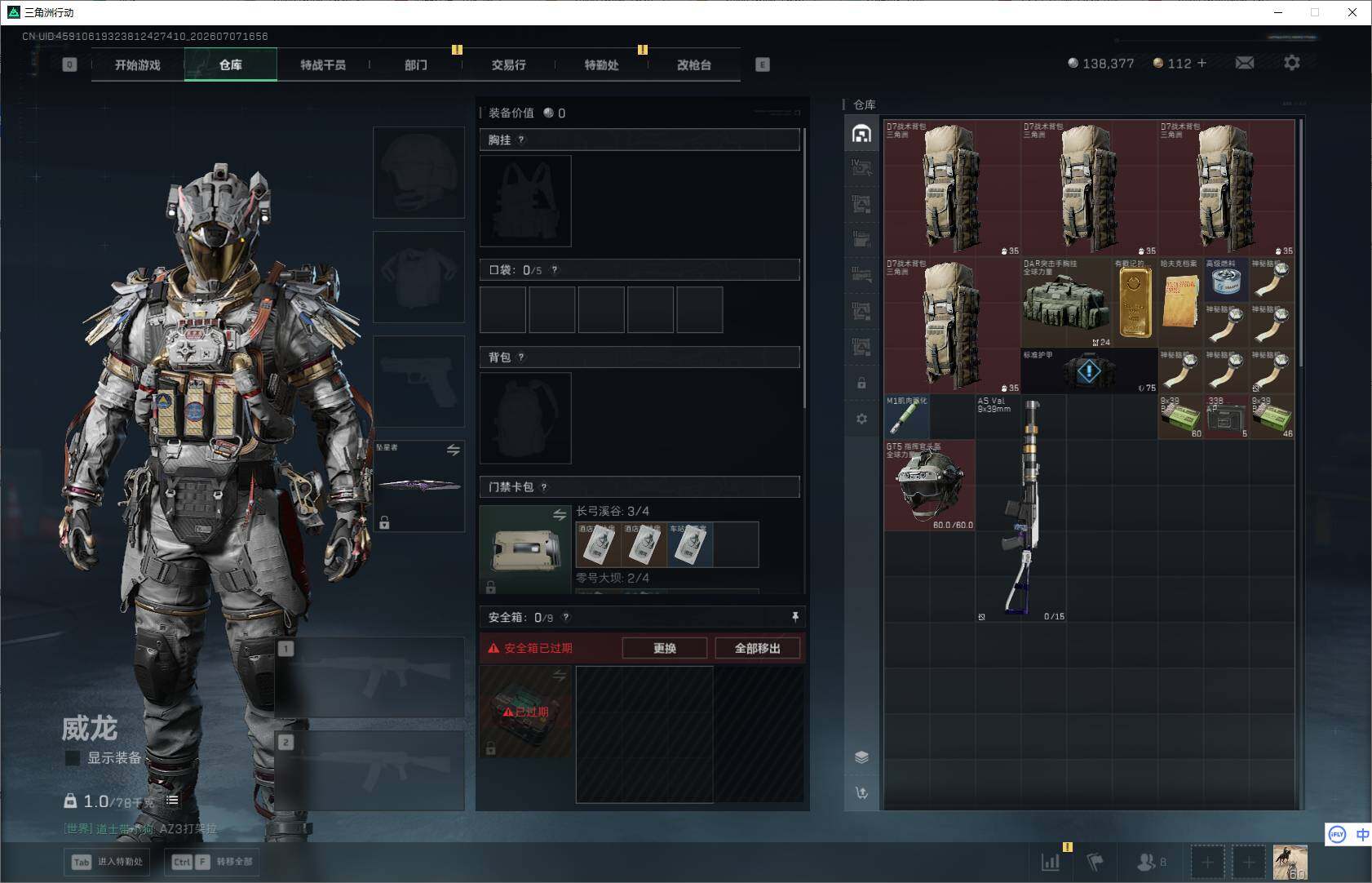Select the 仓库 tab
Viewport: 1372px width, 883px height.
(x=231, y=64)
